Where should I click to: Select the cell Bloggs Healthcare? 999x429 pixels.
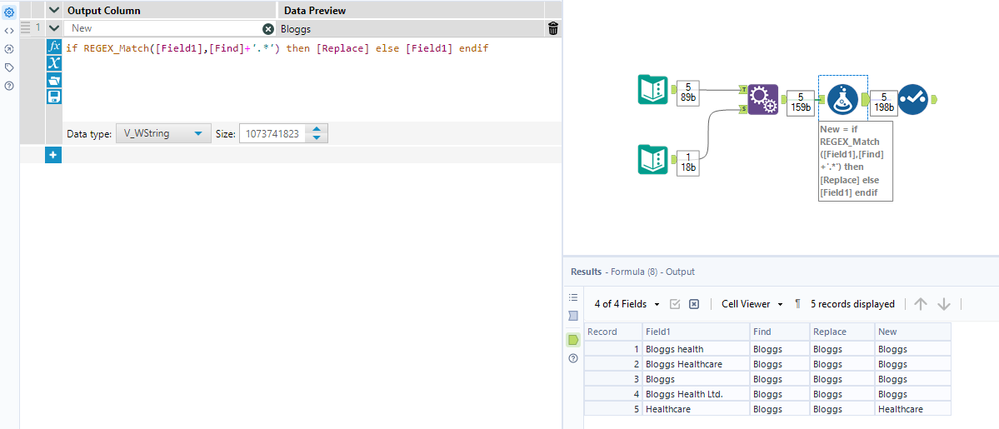coord(696,364)
